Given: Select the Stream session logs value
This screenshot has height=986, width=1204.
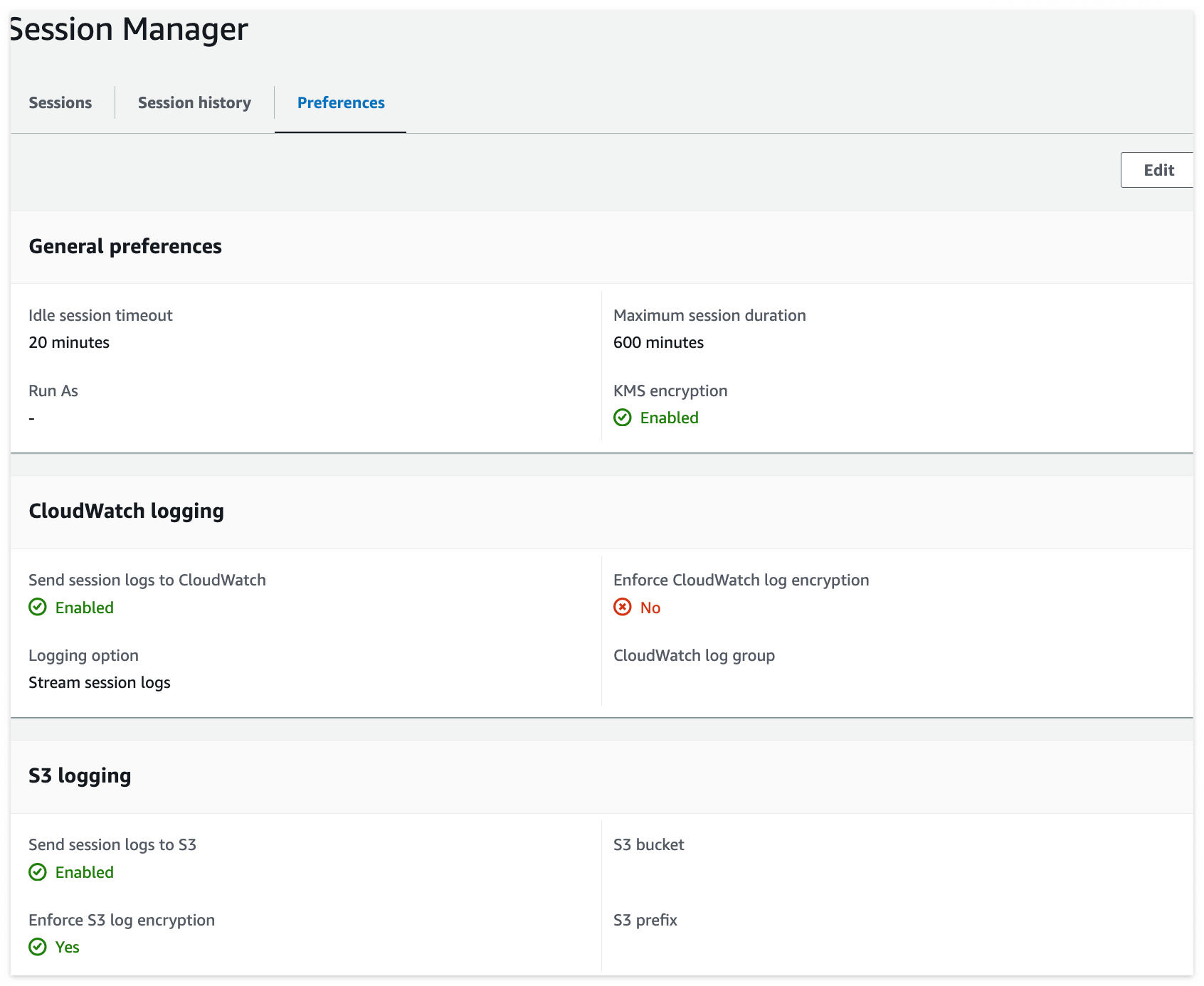Looking at the screenshot, I should 100,682.
